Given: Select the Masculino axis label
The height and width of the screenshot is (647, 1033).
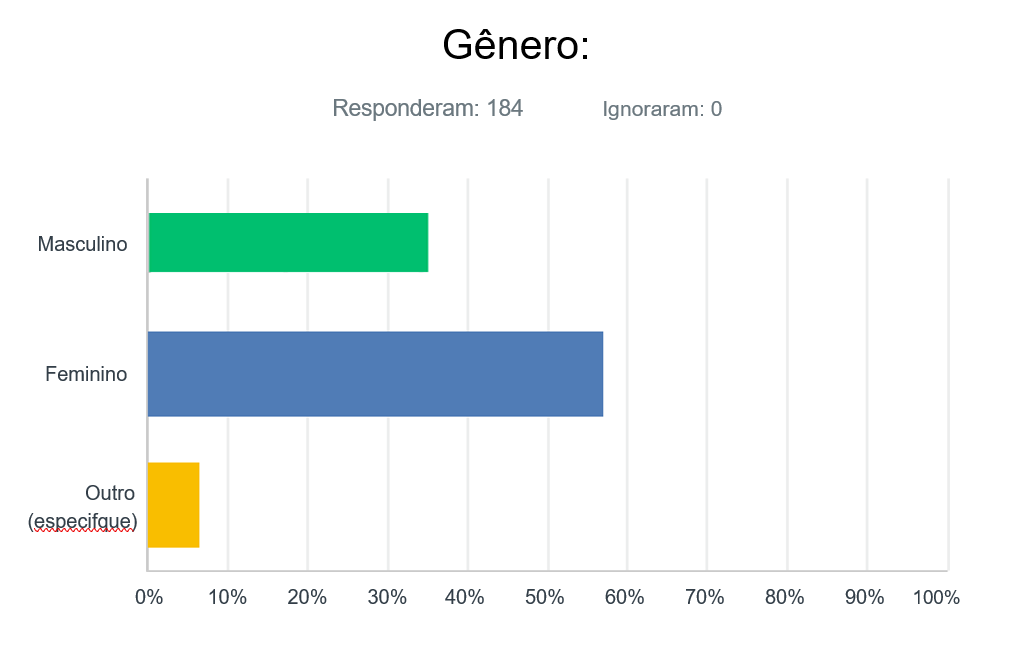Looking at the screenshot, I should [x=82, y=243].
